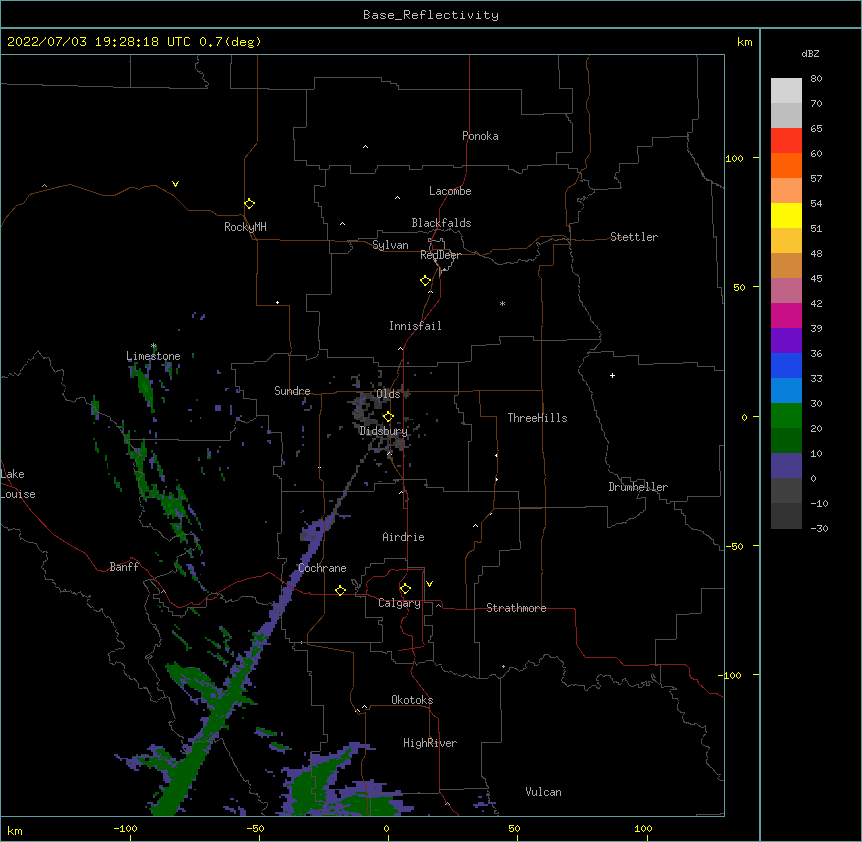Select the magenta swatch between 42 and 39 dBZ
This screenshot has height=842, width=862.
[786, 315]
